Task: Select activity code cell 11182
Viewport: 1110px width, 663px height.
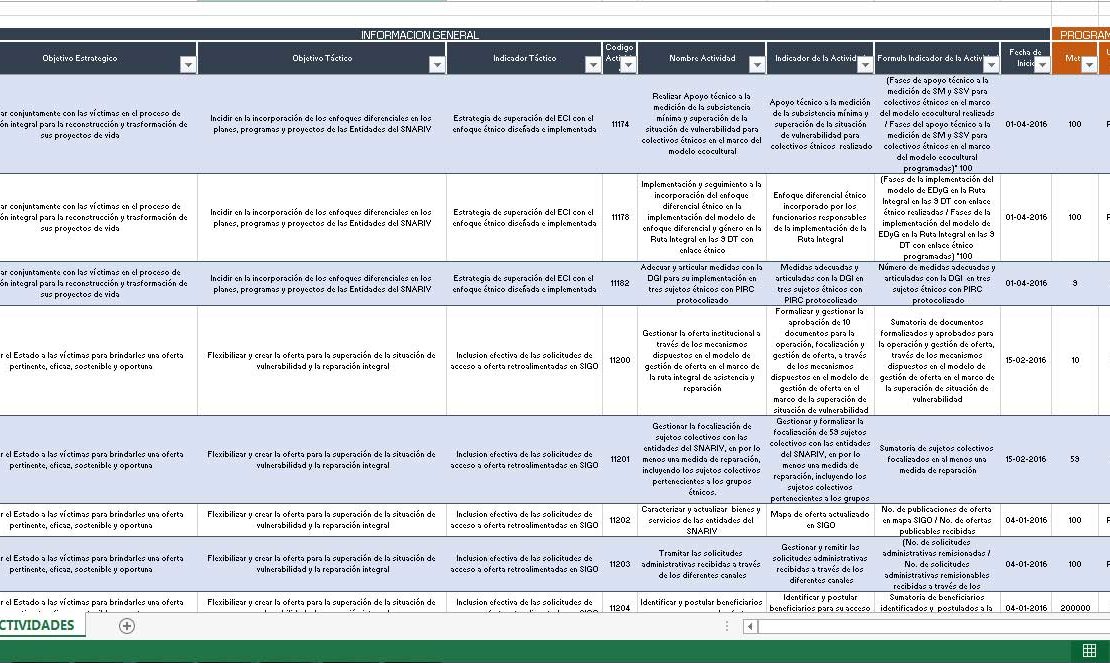Action: click(620, 283)
